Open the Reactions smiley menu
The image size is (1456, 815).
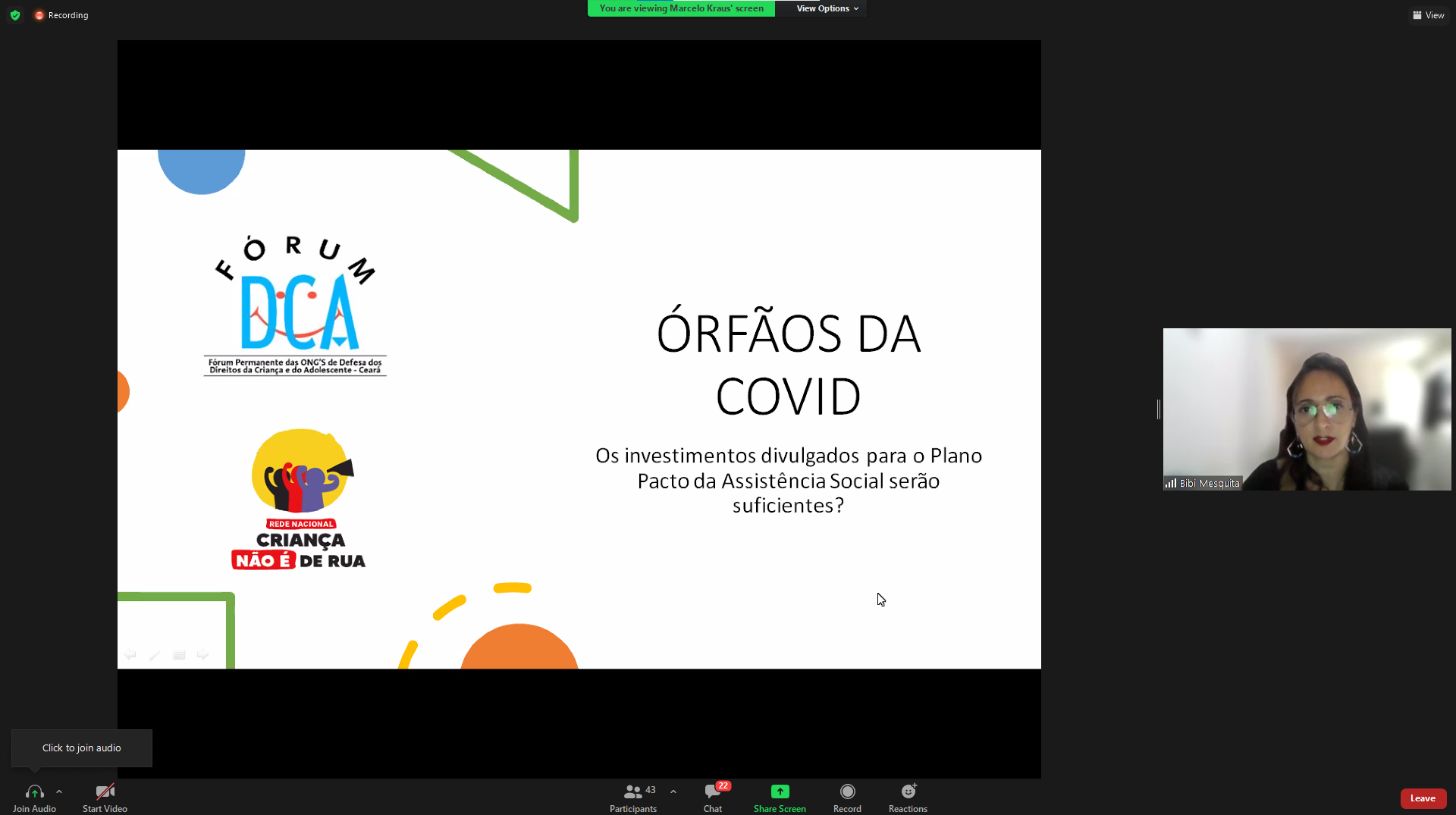[x=908, y=792]
